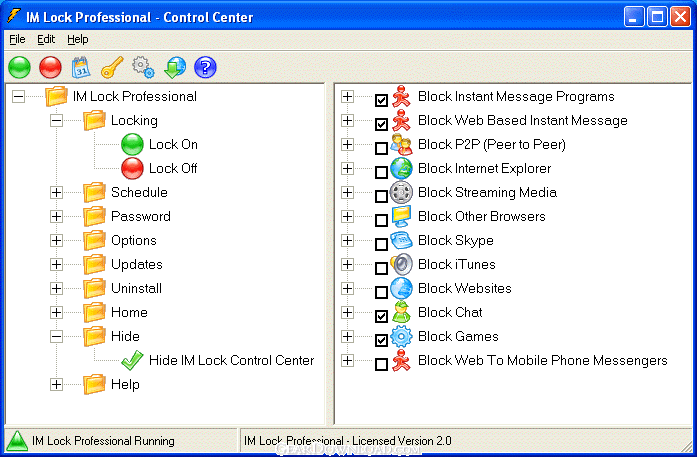Click the Password folder icon
The width and height of the screenshot is (697, 457).
pyautogui.click(x=94, y=216)
